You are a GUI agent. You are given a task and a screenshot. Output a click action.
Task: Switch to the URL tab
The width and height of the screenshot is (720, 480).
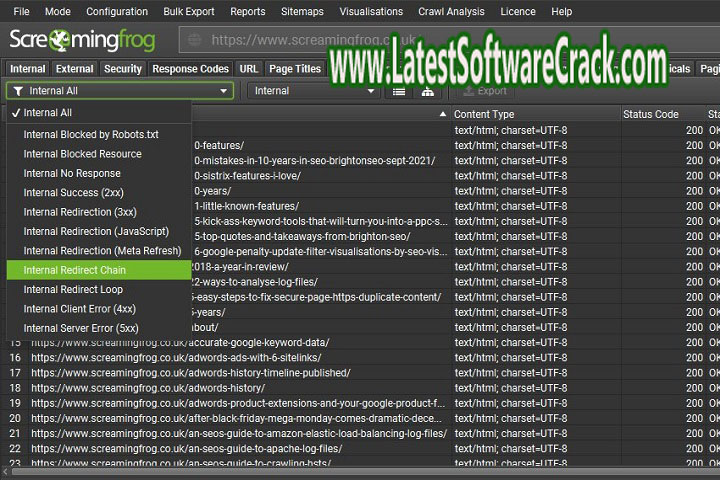point(248,69)
